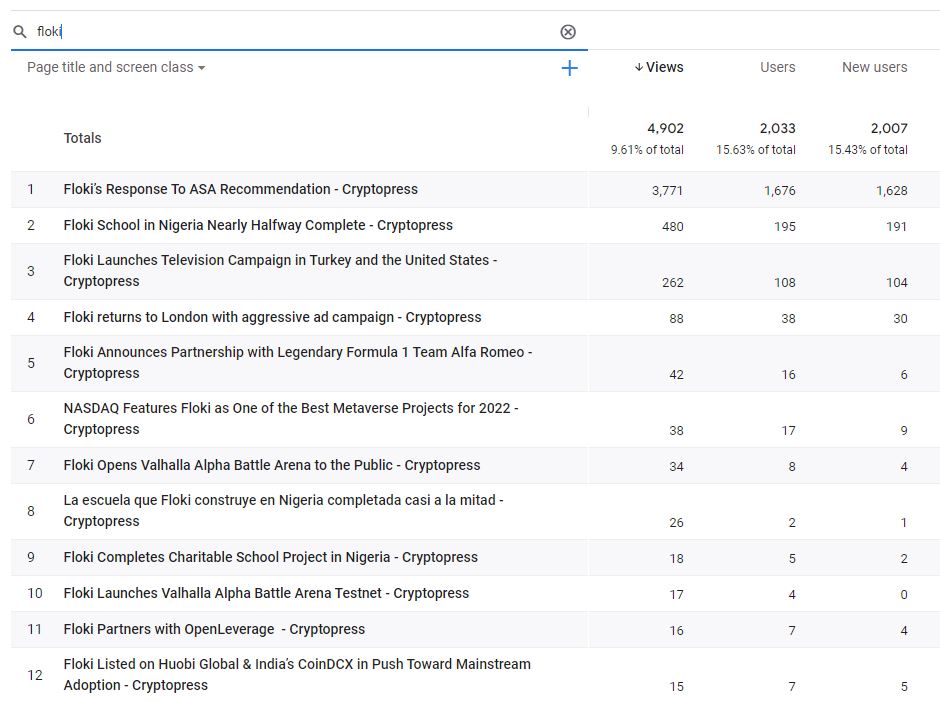Screen dimensions: 940x702
Task: Click new users value 0 in Testnet row
Action: [904, 595]
